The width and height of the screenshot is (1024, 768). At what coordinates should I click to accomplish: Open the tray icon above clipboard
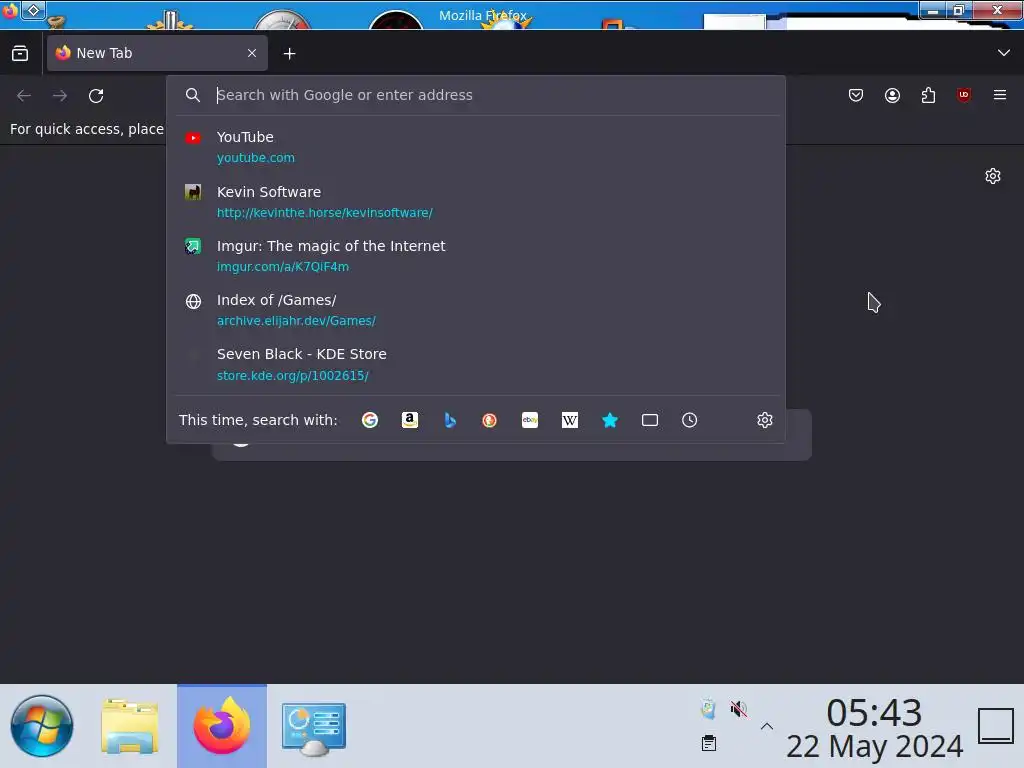pos(708,709)
